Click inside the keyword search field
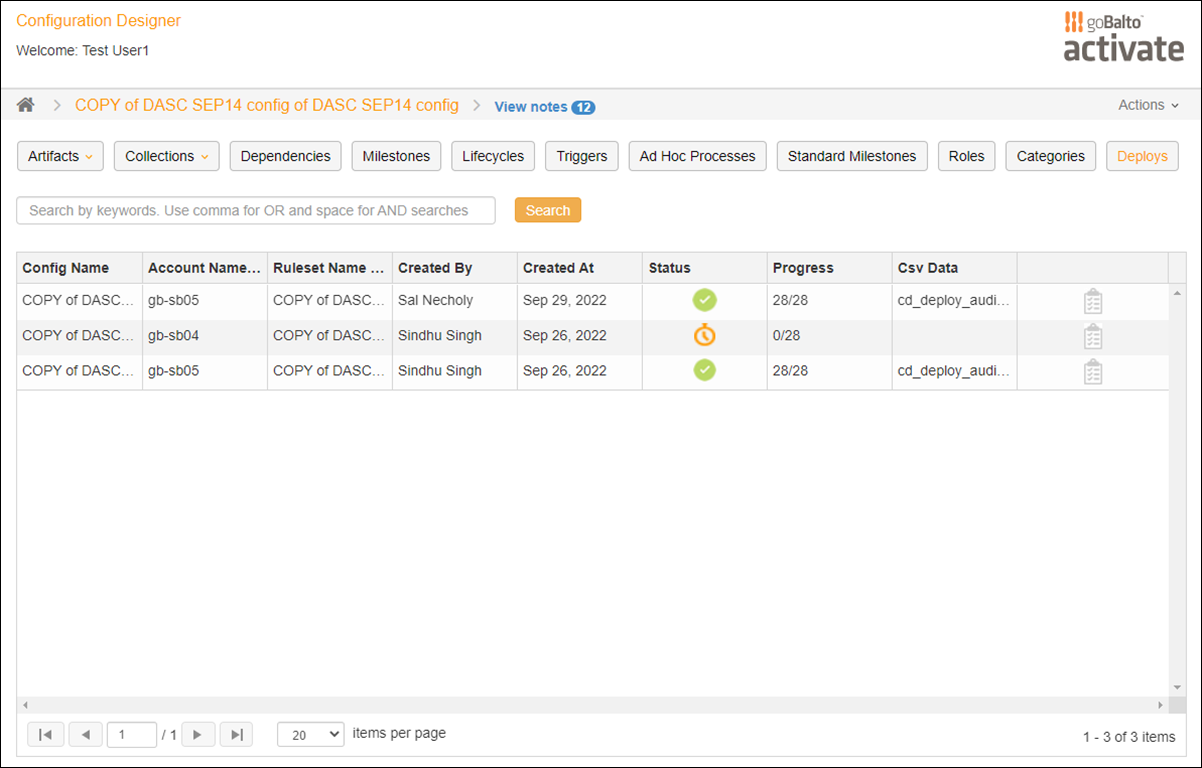 [255, 210]
